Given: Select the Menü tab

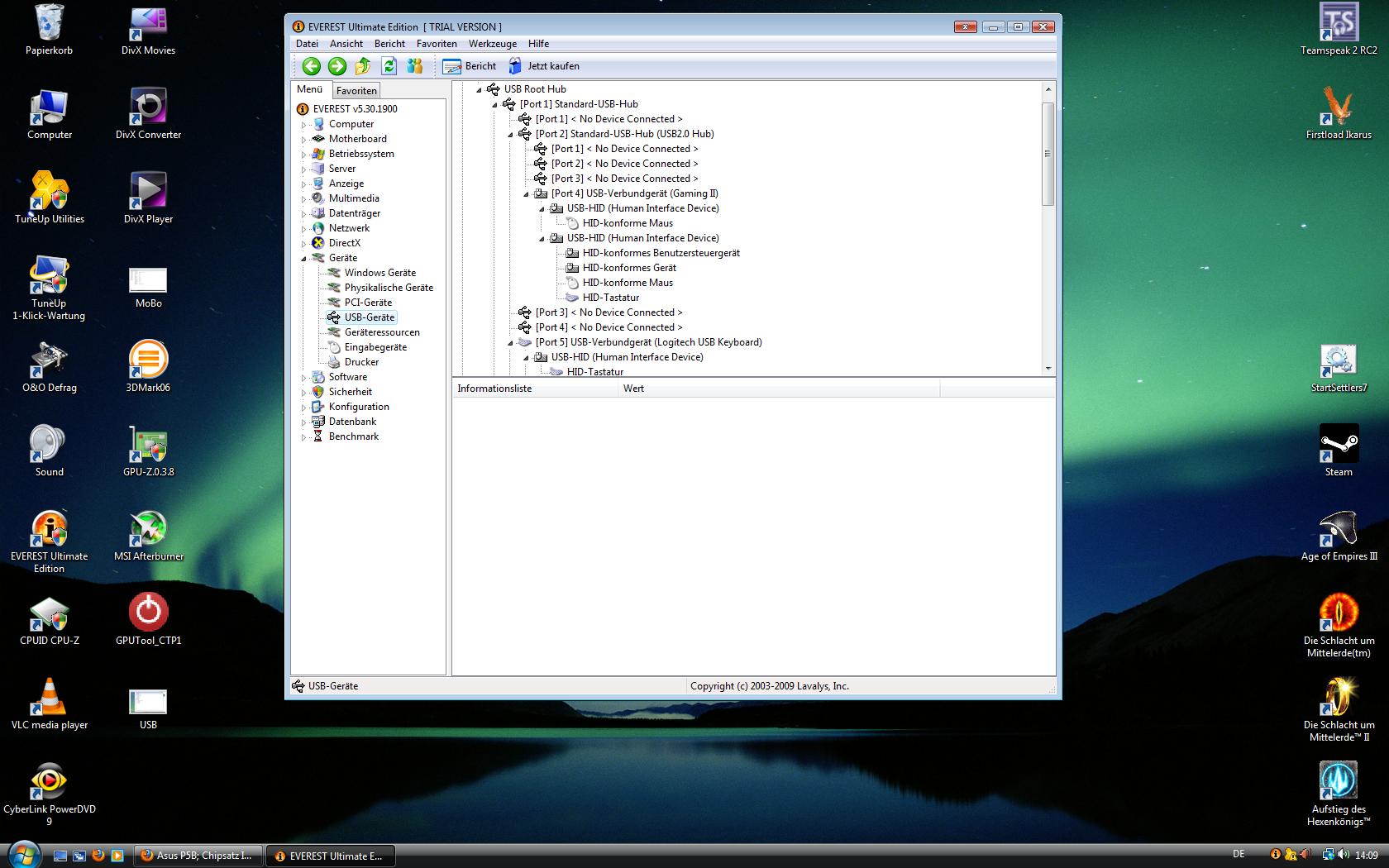Looking at the screenshot, I should (x=310, y=89).
